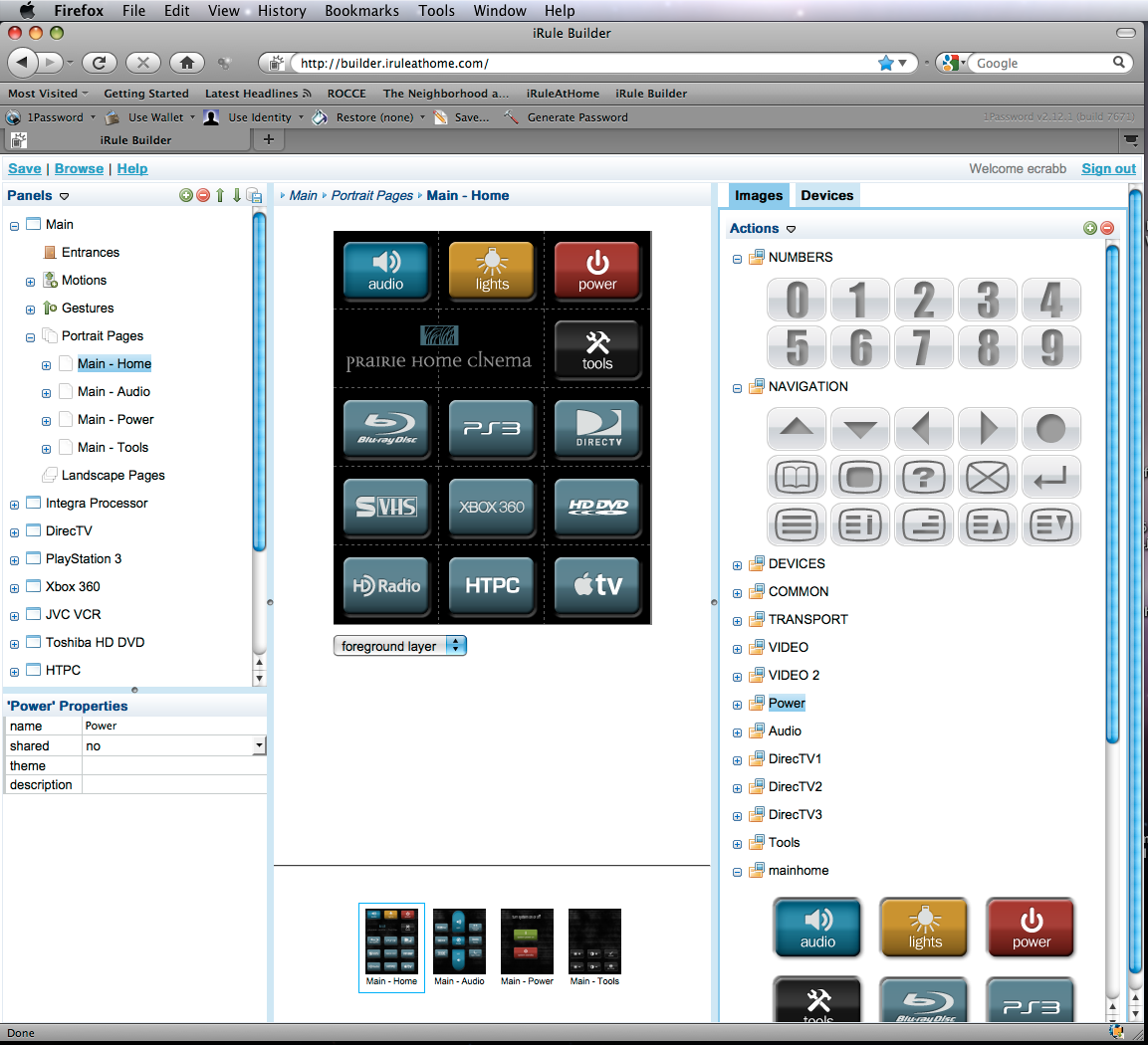Select the tools button on the canvas
Viewport: 1148px width, 1045px height.
click(597, 349)
